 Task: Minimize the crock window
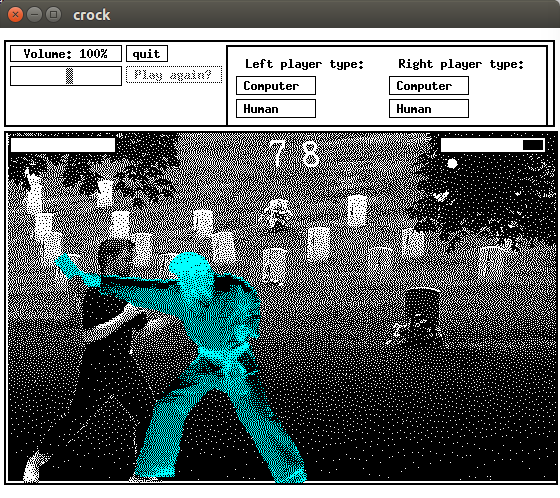34,15
